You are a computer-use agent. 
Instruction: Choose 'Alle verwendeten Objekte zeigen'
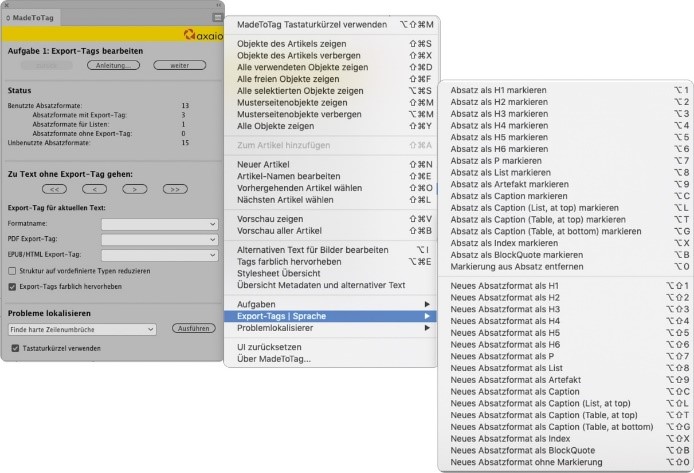pos(330,67)
